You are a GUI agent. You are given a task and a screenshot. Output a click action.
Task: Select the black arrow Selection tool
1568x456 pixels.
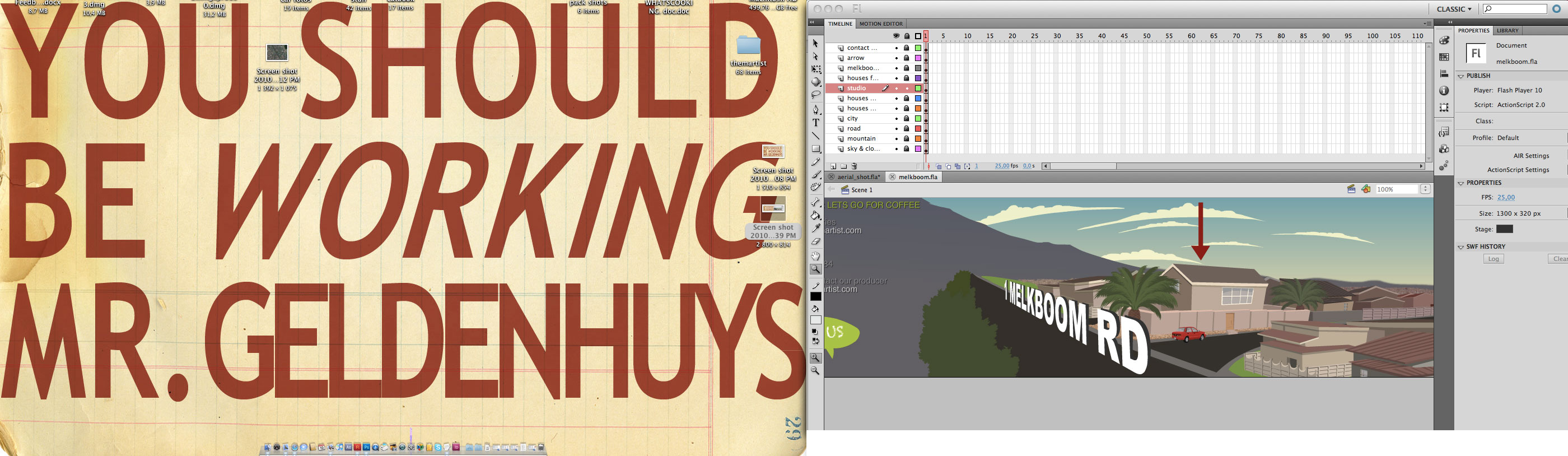pyautogui.click(x=816, y=43)
